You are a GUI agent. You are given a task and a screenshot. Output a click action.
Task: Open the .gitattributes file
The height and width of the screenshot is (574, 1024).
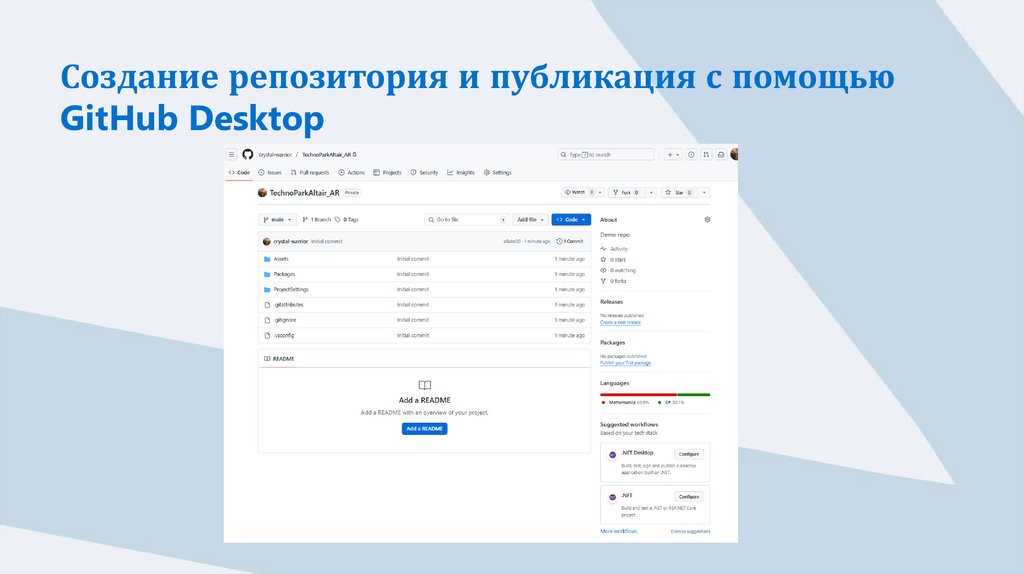[289, 305]
